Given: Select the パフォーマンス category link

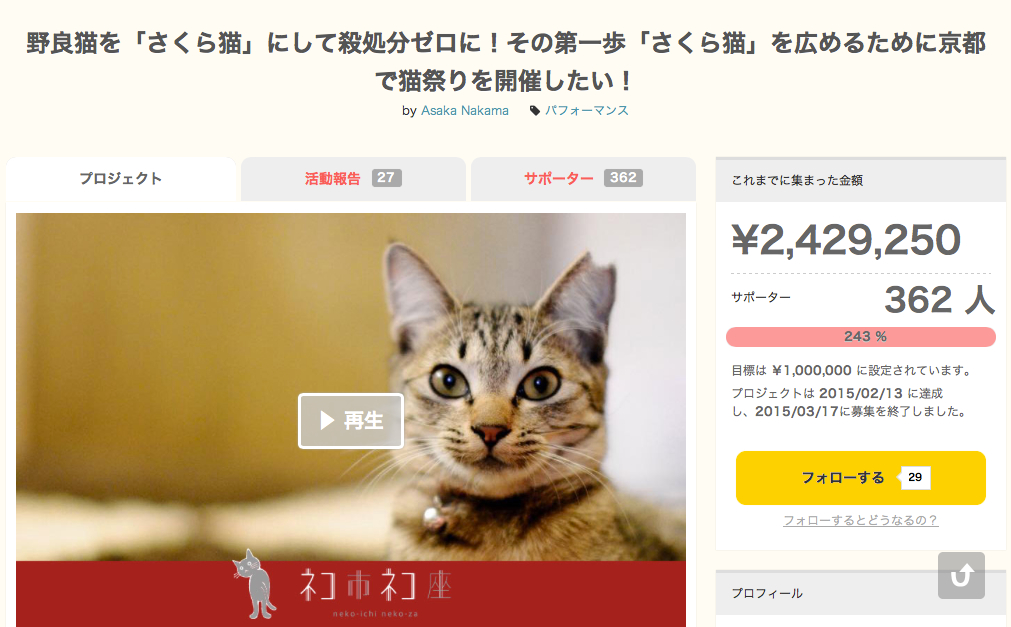Looking at the screenshot, I should (586, 111).
